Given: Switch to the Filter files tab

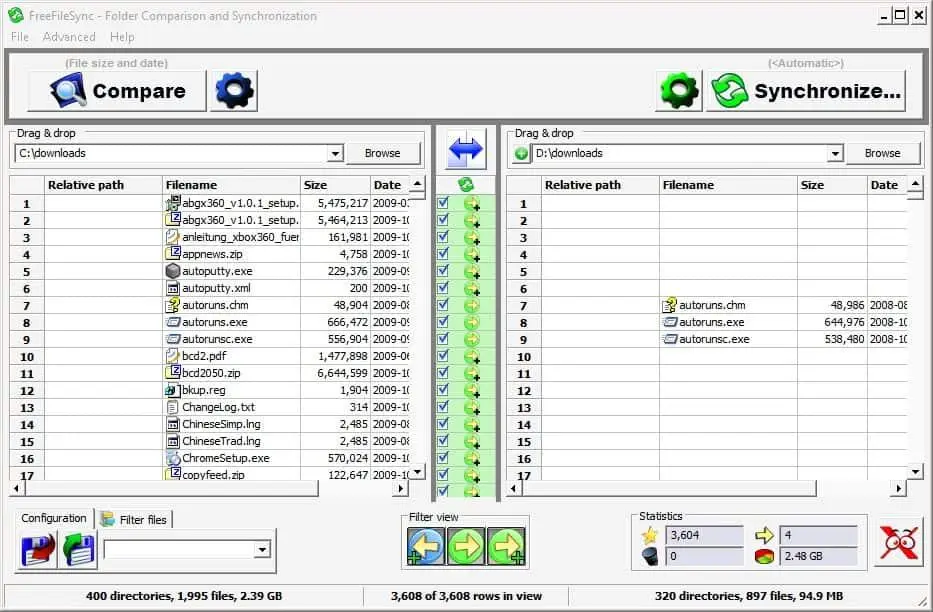Looking at the screenshot, I should [x=135, y=519].
